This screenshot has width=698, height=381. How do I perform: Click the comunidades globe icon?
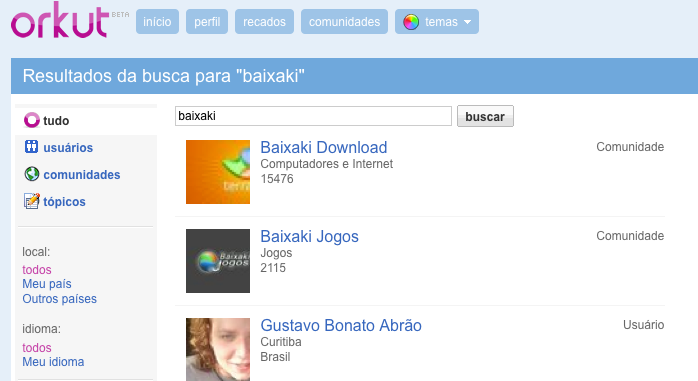tap(32, 174)
